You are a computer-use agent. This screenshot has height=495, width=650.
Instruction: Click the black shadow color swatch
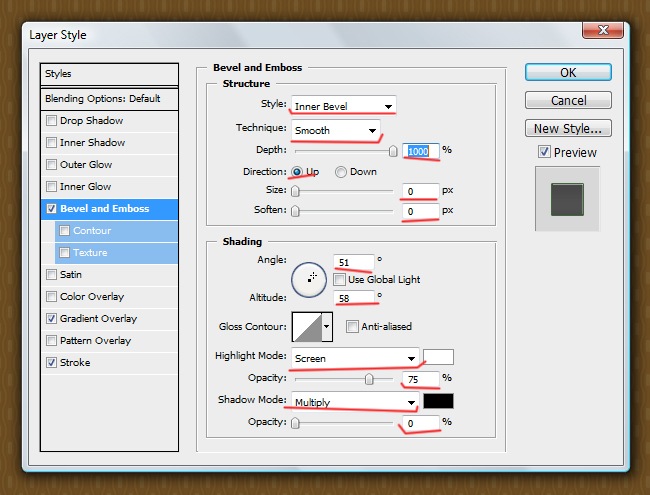[438, 401]
